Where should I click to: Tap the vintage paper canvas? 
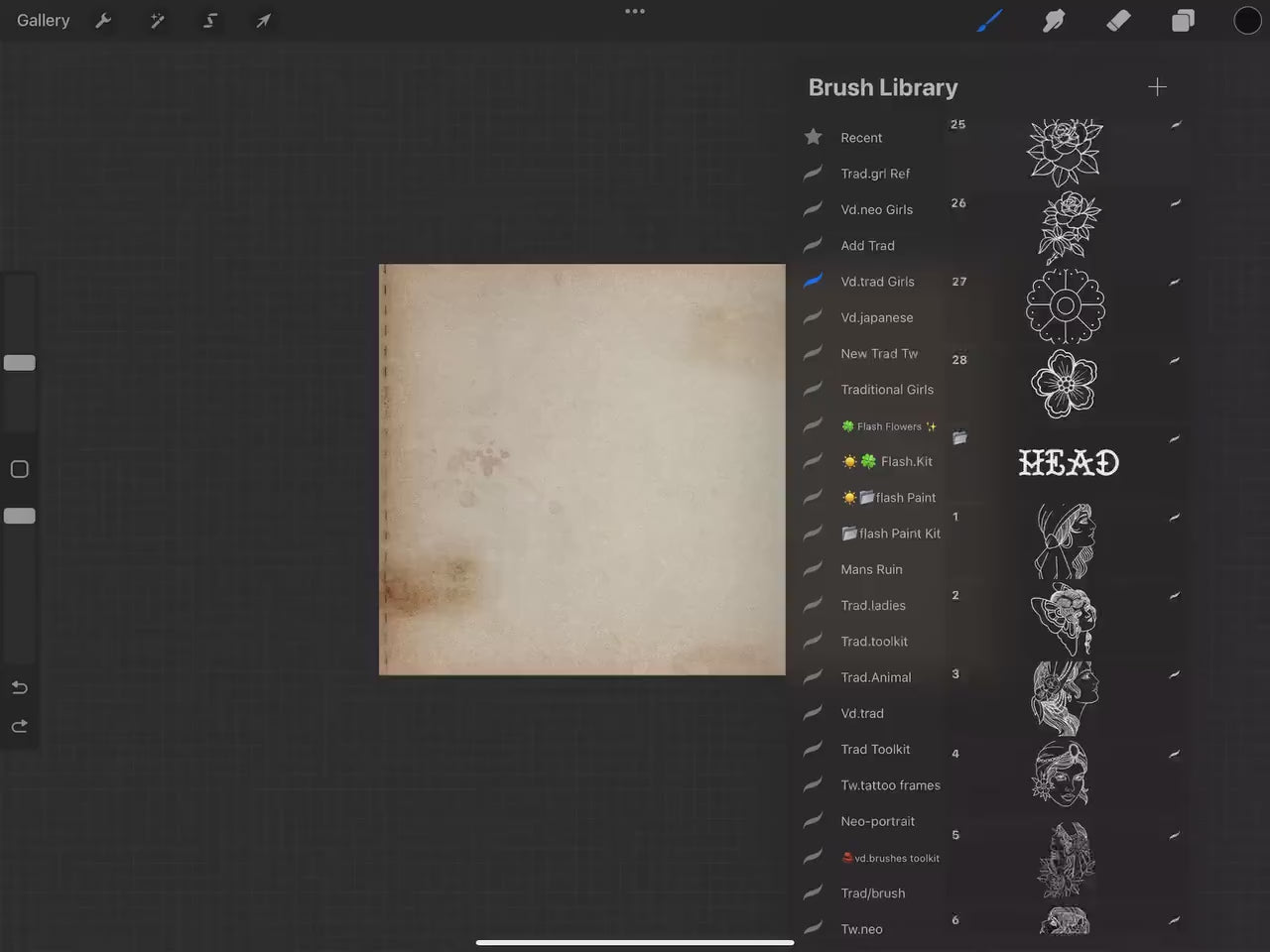(582, 469)
